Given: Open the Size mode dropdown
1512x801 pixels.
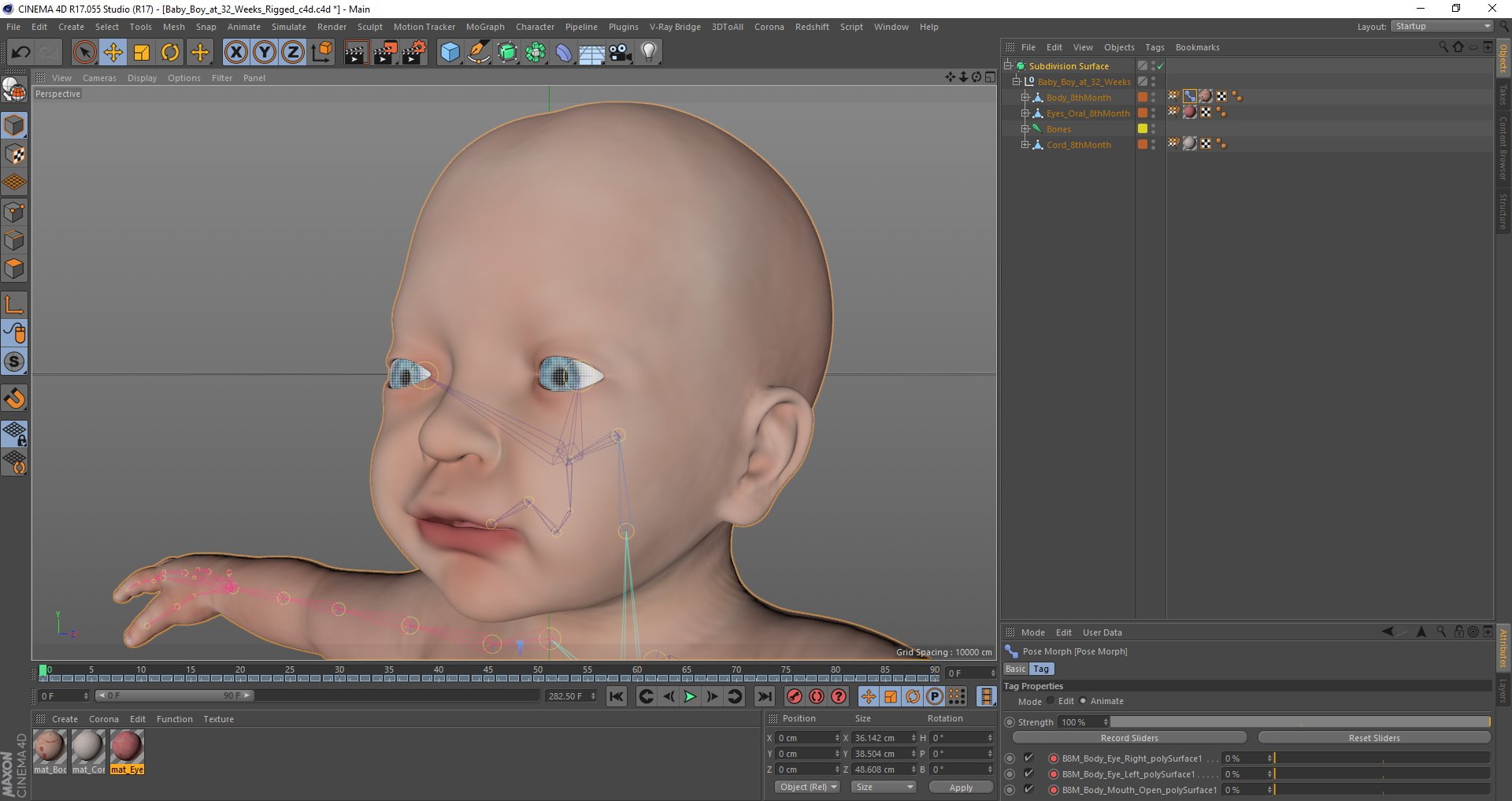Looking at the screenshot, I should click(884, 787).
